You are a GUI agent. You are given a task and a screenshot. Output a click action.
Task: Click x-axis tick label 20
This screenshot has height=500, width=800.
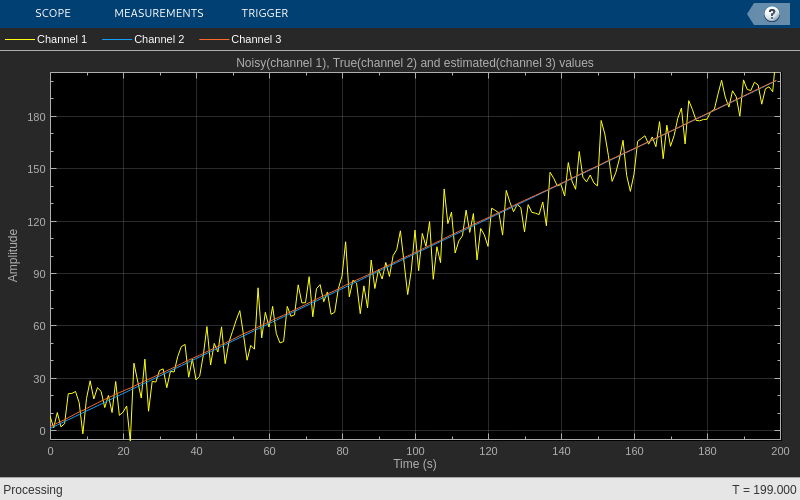(x=123, y=451)
